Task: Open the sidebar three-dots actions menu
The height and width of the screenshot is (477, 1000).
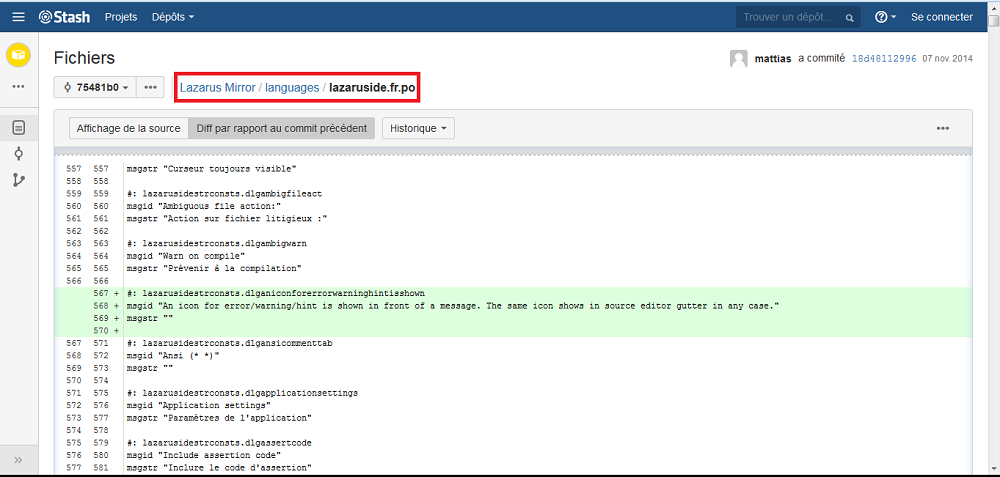Action: [x=18, y=87]
